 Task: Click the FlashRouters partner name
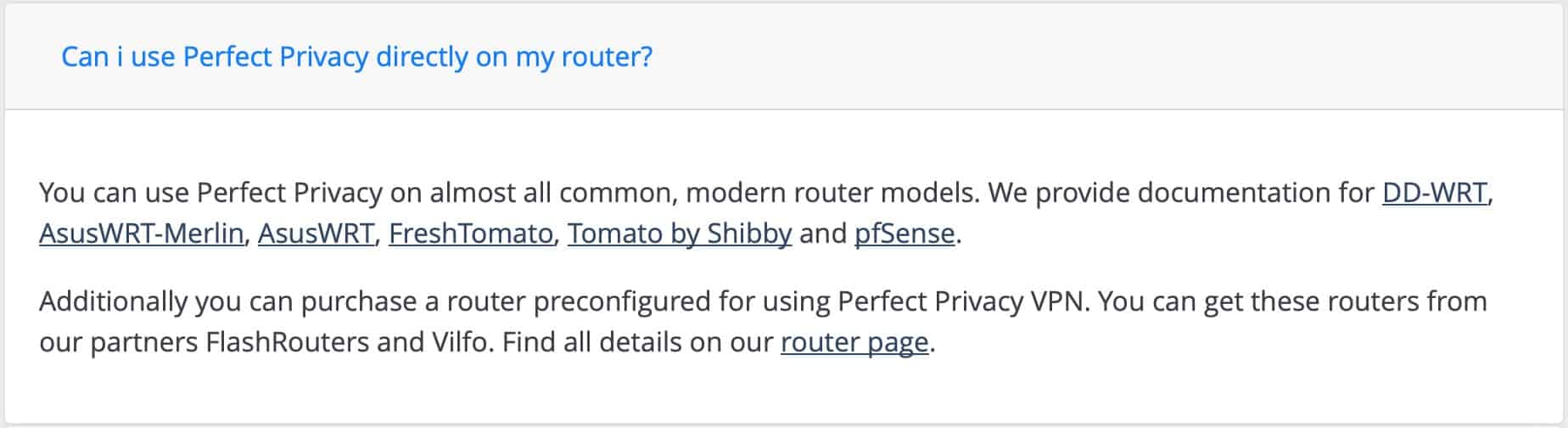[x=288, y=342]
